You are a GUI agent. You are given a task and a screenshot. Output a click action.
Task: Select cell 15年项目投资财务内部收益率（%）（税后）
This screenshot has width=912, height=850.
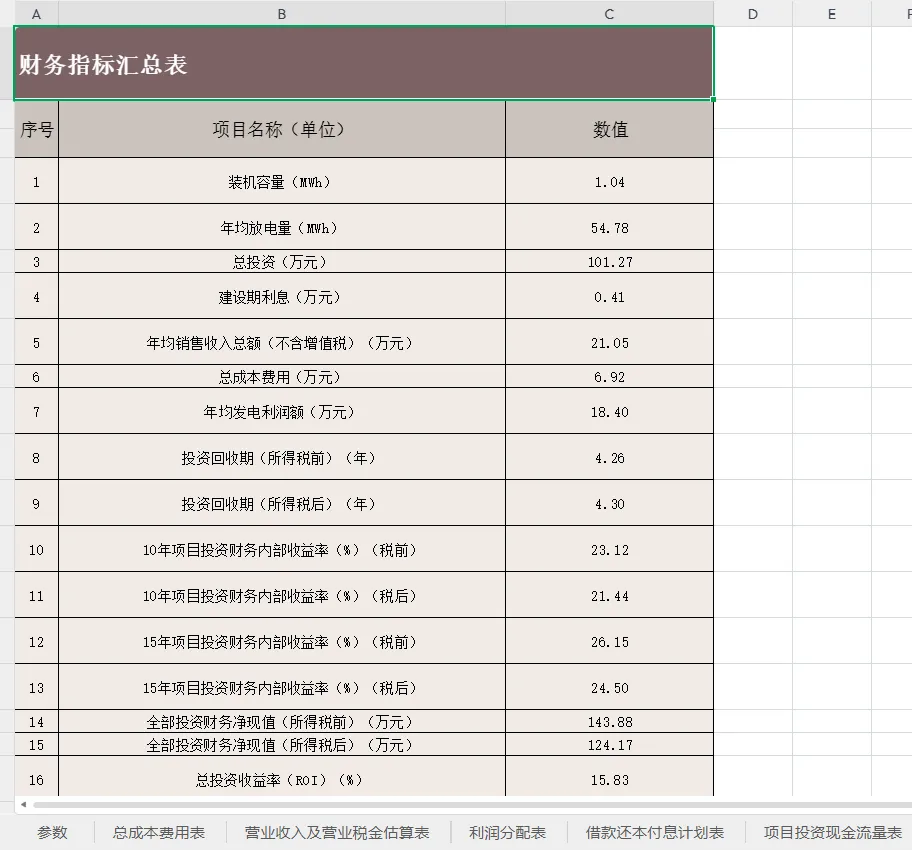point(282,687)
